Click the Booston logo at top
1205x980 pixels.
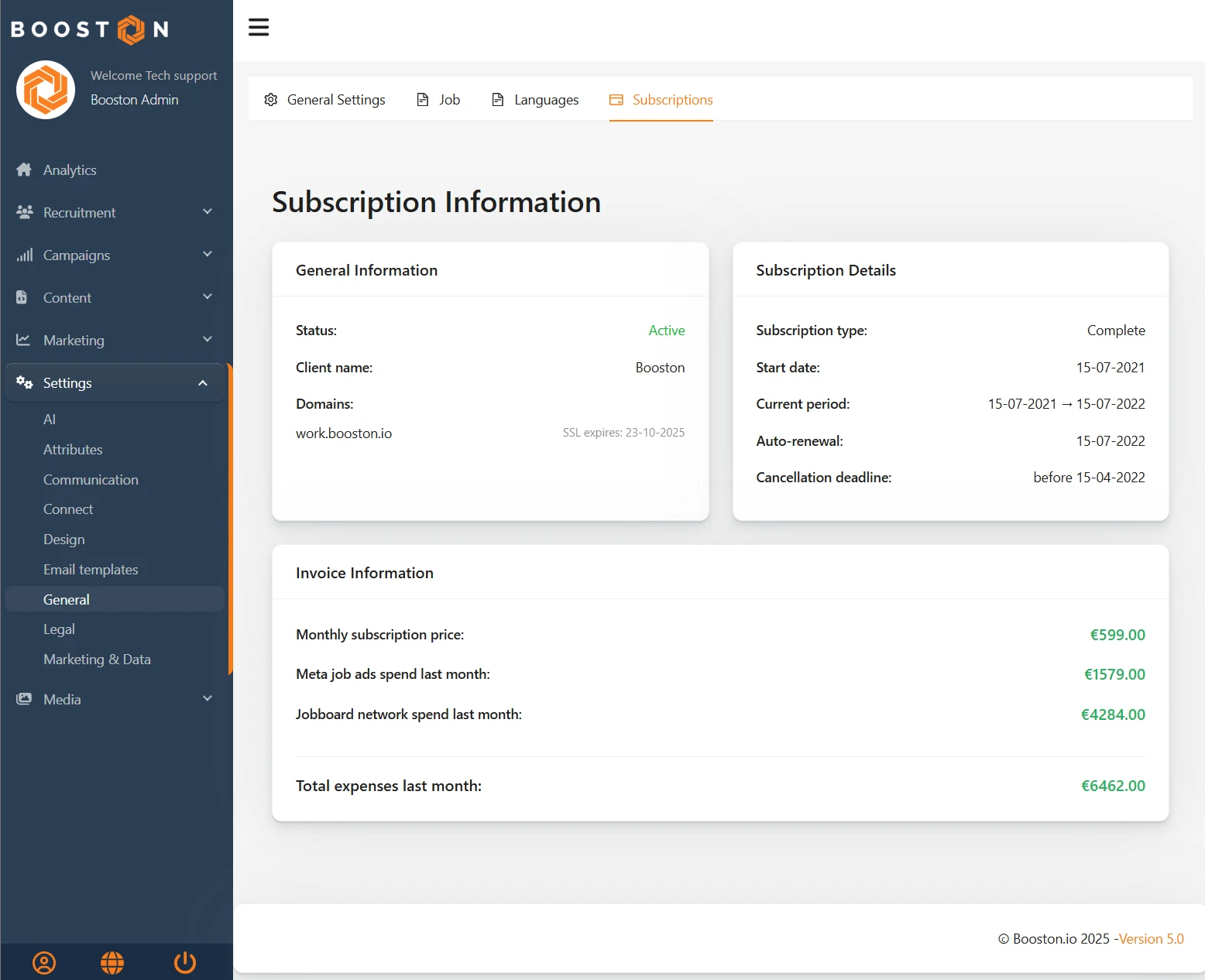(90, 29)
